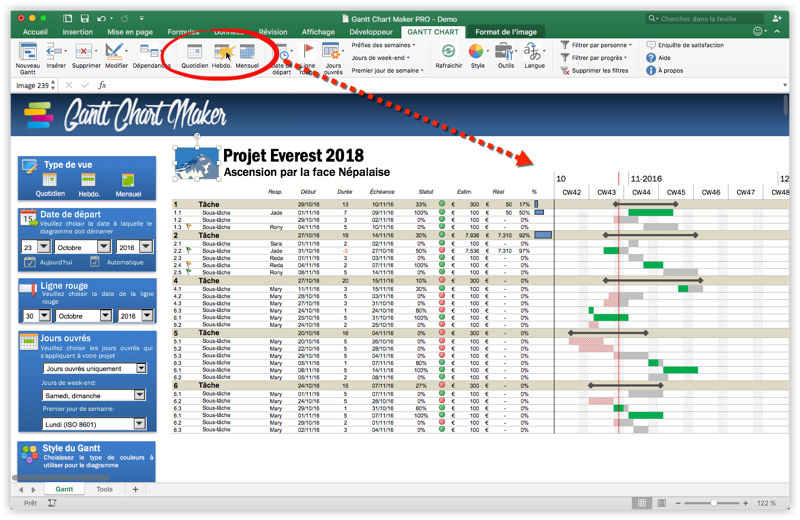The width and height of the screenshot is (800, 520).
Task: Click zoom in plus button
Action: click(x=745, y=503)
